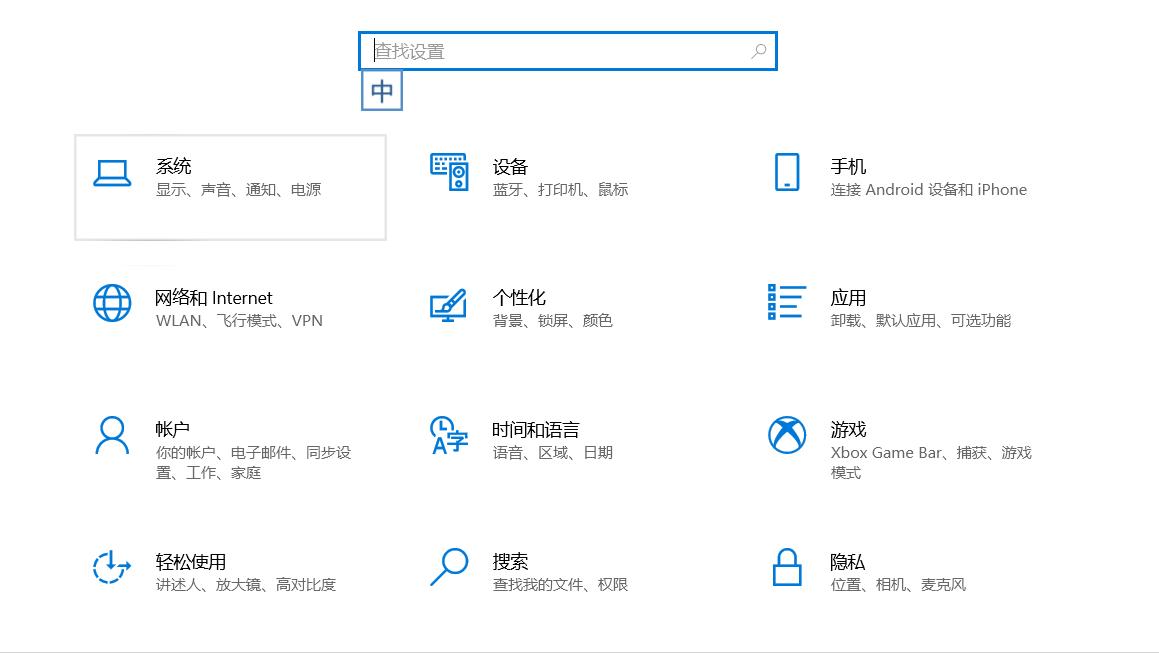
Task: Select the 系统 category tile
Action: (x=230, y=187)
